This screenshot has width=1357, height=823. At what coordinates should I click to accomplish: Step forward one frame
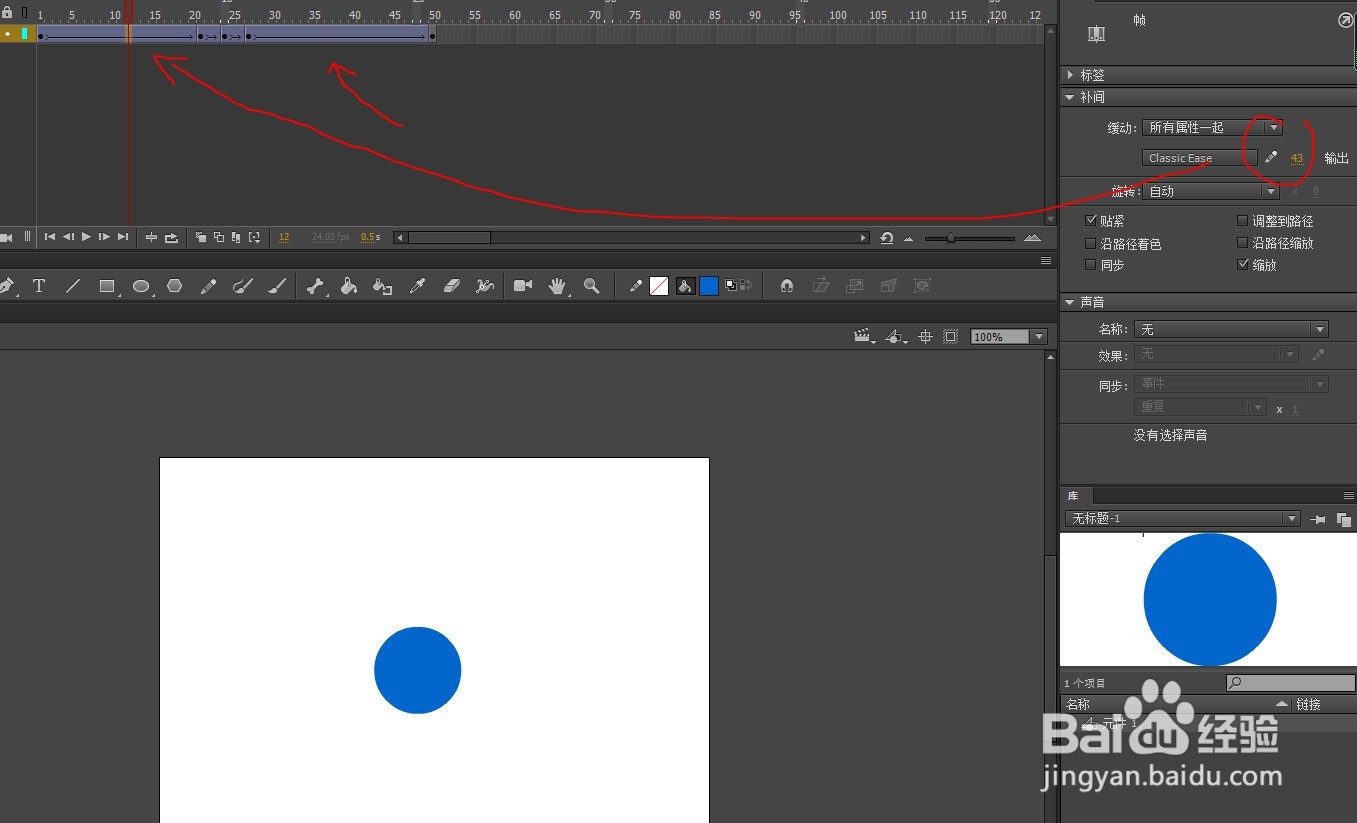104,237
